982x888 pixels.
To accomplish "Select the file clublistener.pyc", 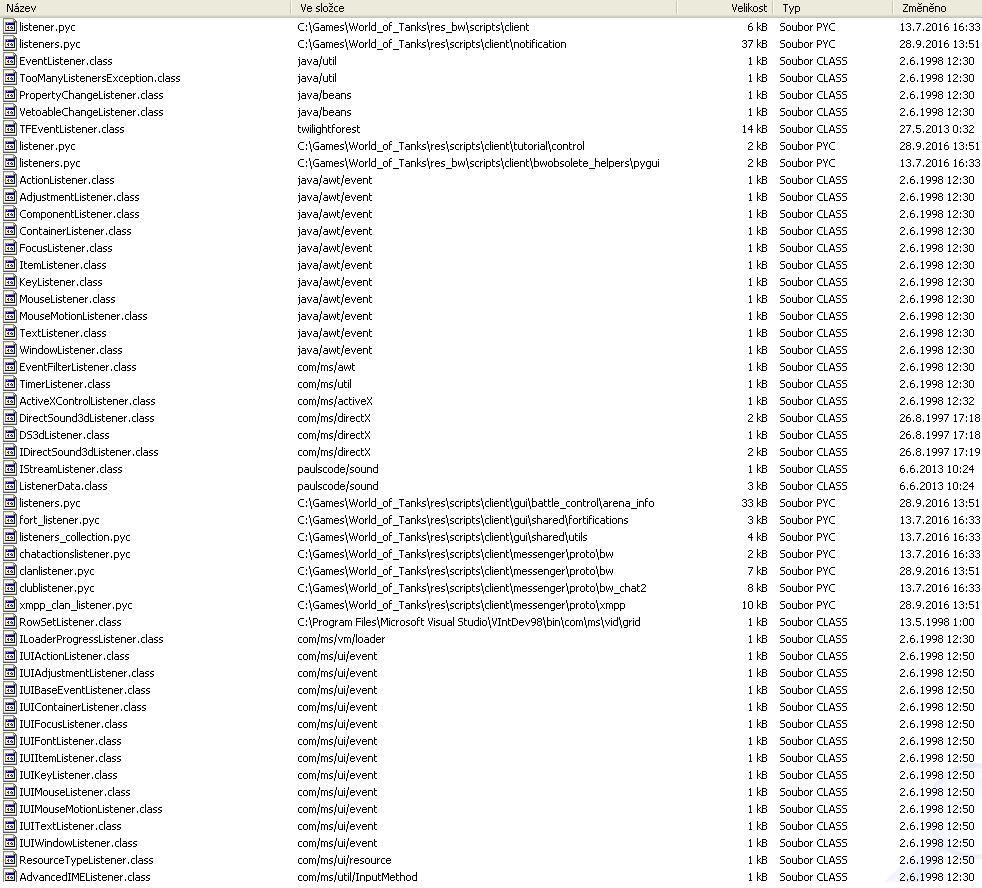I will (56, 587).
